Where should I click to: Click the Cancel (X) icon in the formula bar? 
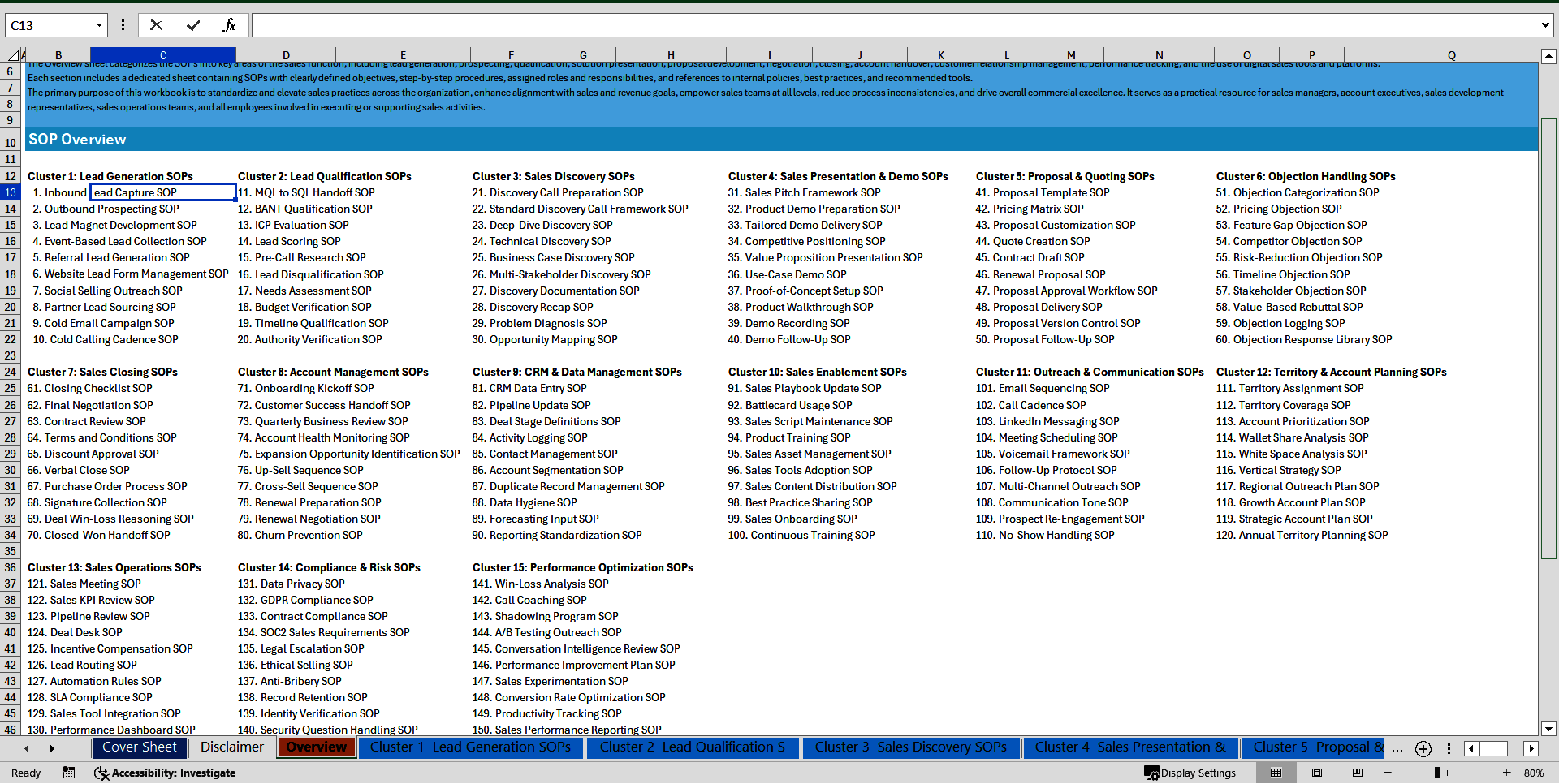(156, 24)
